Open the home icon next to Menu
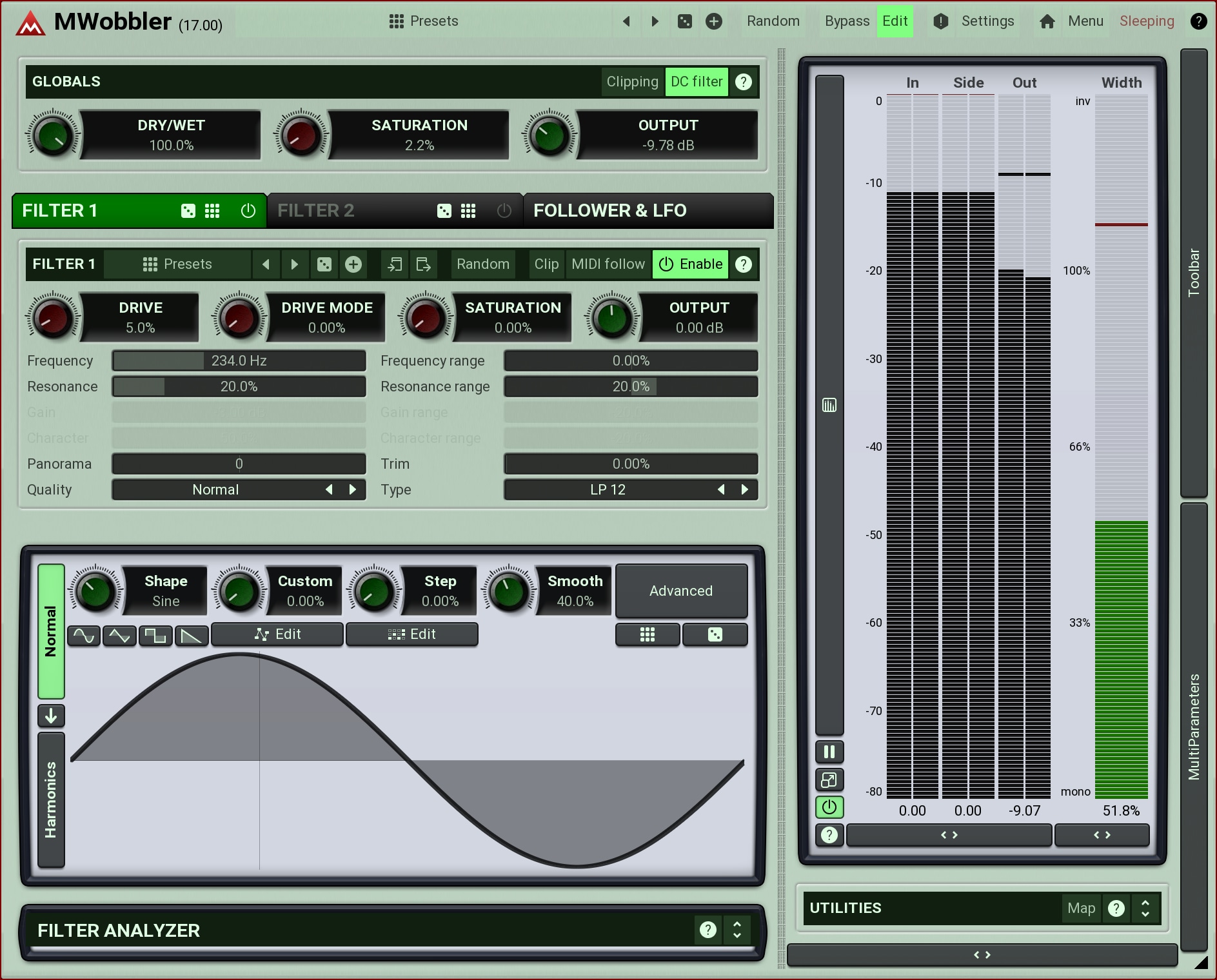This screenshot has width=1217, height=980. (x=1047, y=21)
